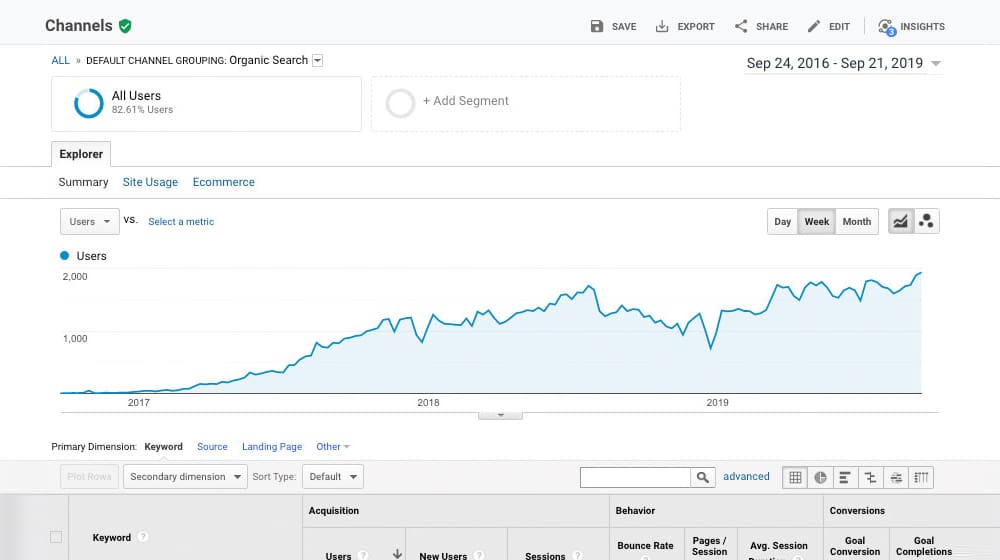Select the pie chart percentage view
This screenshot has height=560, width=1000.
click(x=820, y=477)
